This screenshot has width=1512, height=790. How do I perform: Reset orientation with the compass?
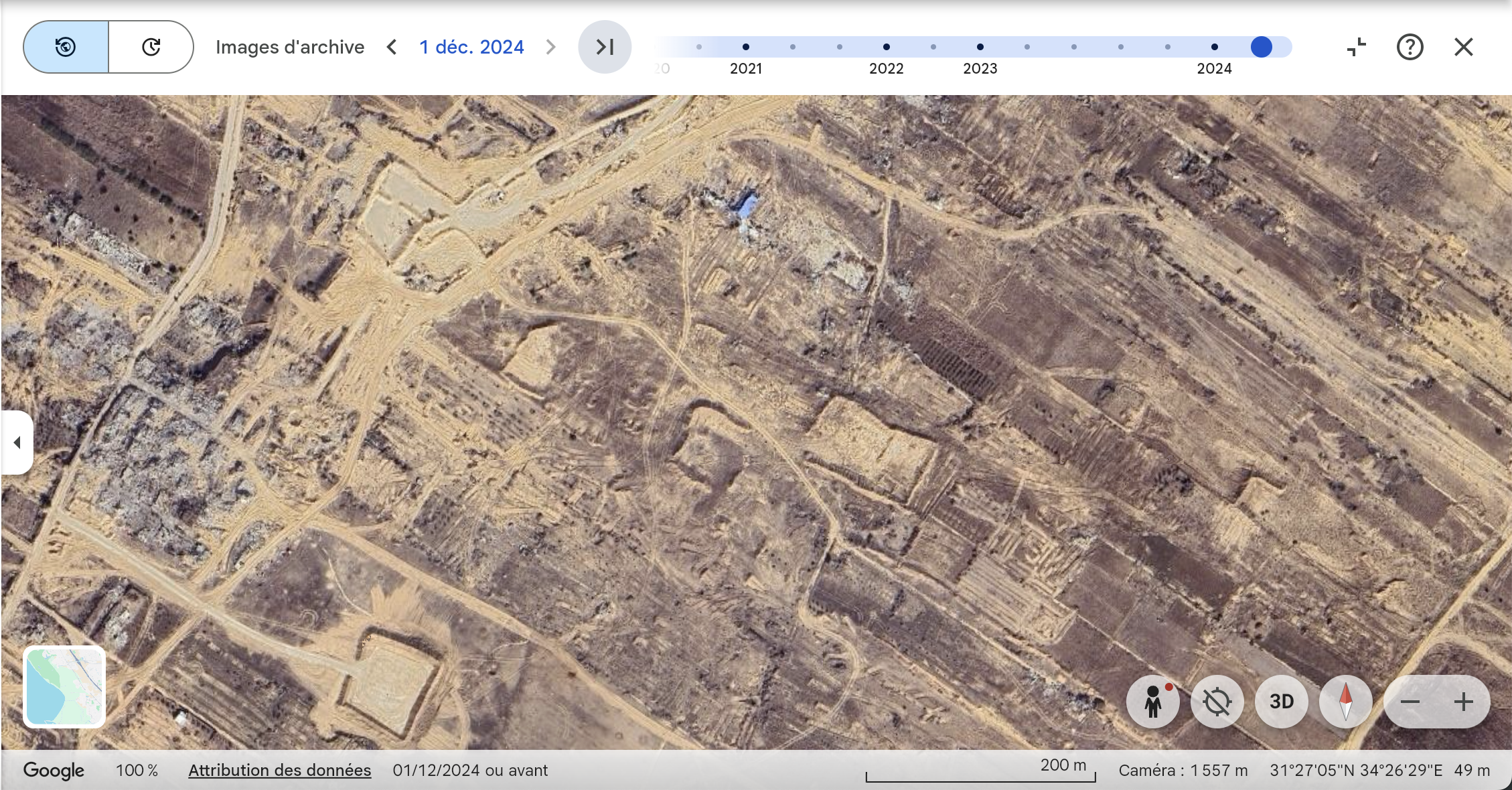[1345, 702]
